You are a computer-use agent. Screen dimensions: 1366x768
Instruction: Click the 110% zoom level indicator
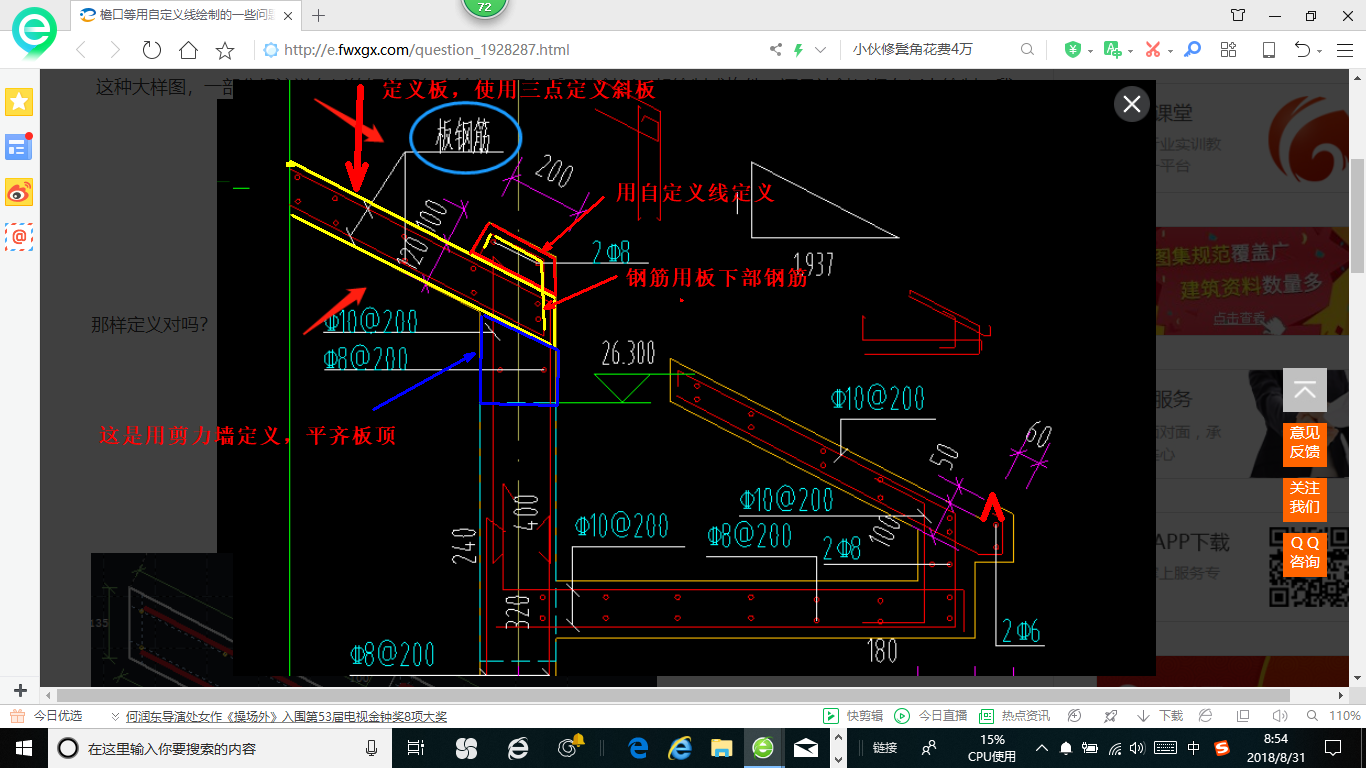tap(1344, 716)
